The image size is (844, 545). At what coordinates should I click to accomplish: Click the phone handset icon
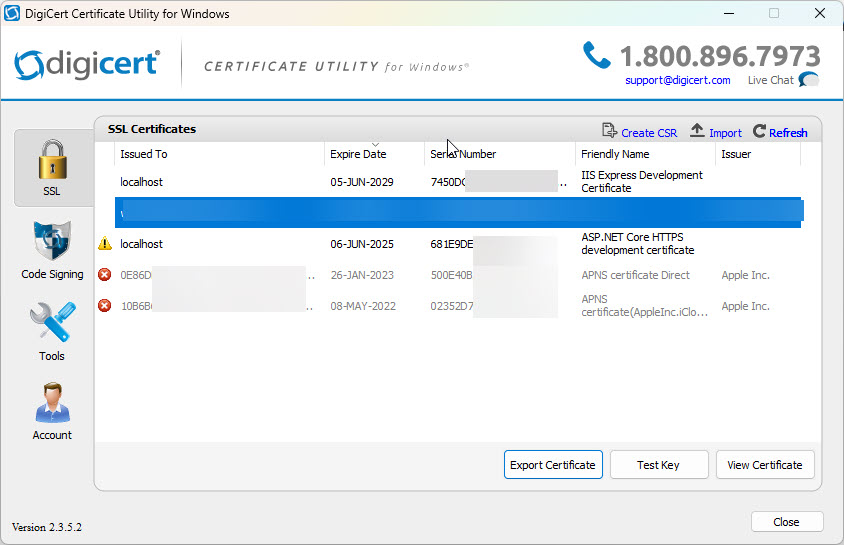596,55
